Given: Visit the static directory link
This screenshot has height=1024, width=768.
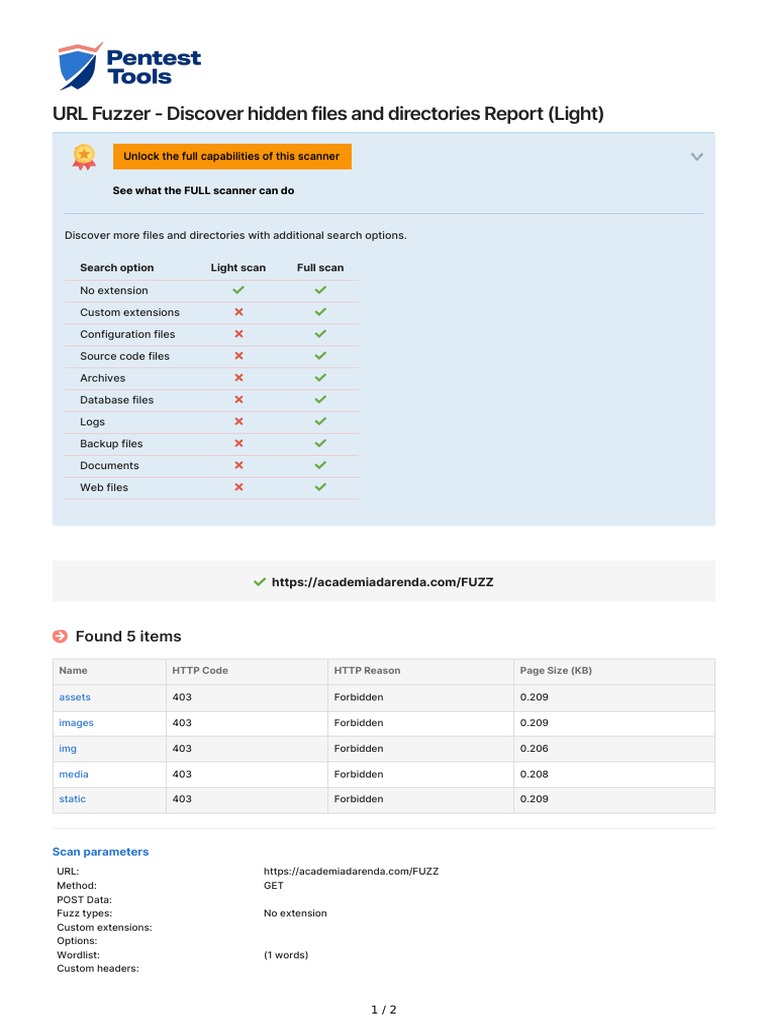Looking at the screenshot, I should pos(73,800).
